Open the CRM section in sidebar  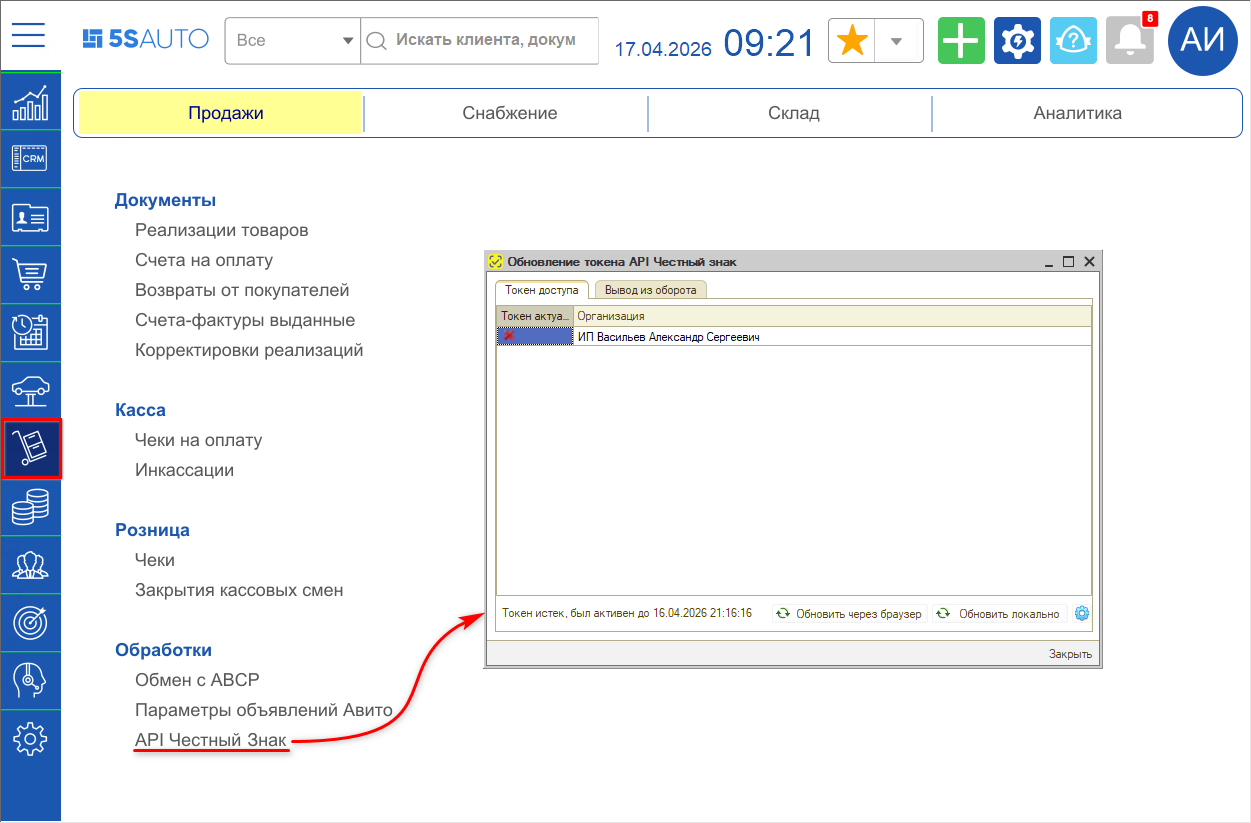(30, 158)
